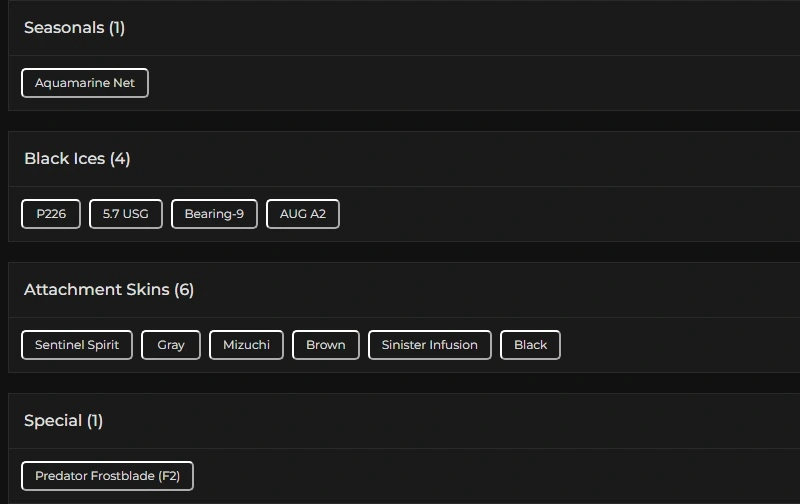The image size is (800, 504).
Task: Click the (1) count beside Special
Action: point(95,421)
